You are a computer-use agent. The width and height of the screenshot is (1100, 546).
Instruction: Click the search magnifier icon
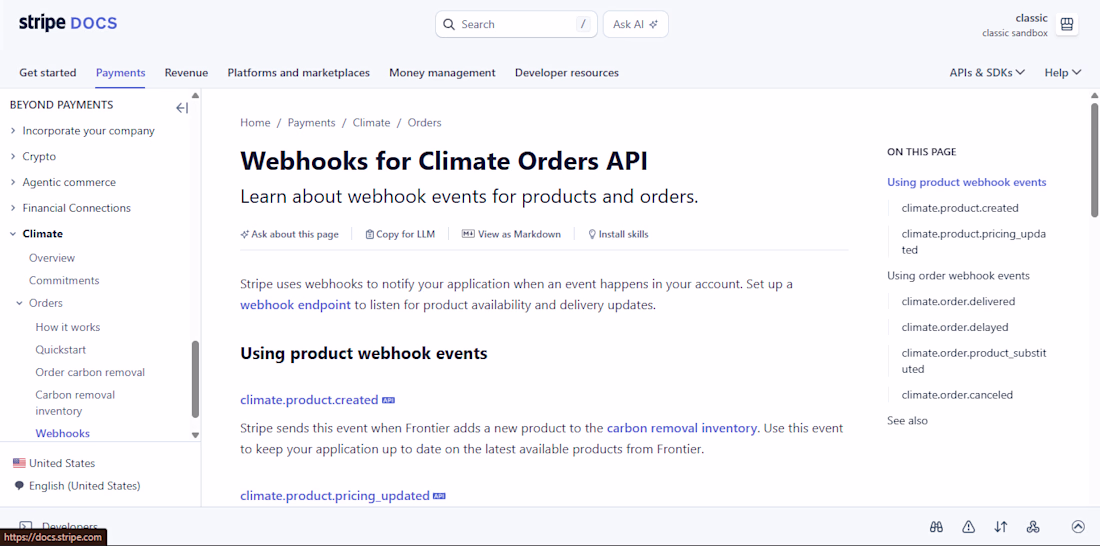(449, 25)
